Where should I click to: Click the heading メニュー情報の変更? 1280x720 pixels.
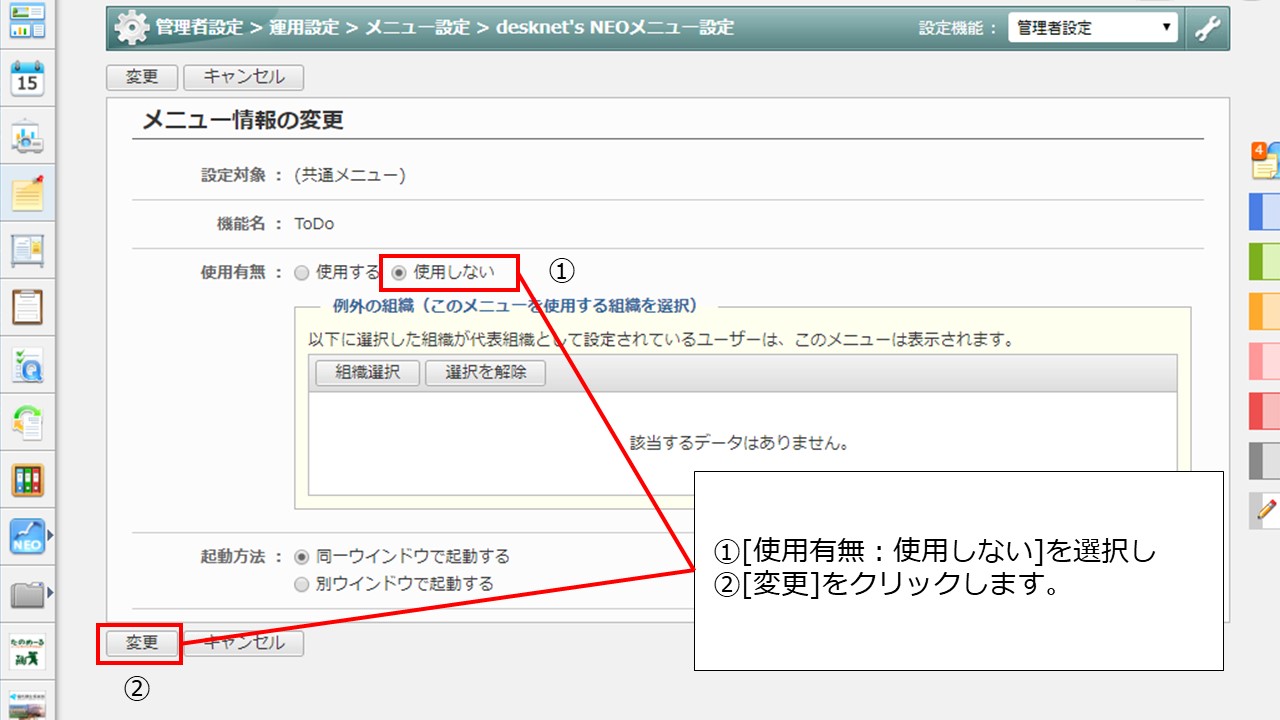tap(243, 121)
